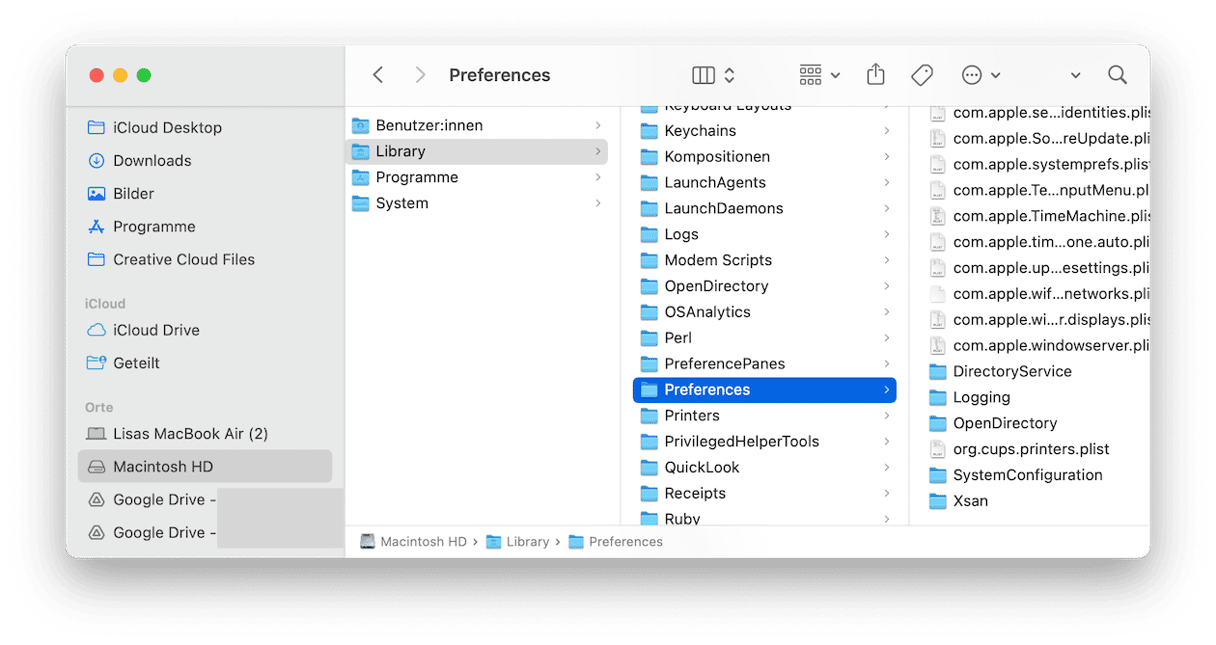
Task: Click the org.cups.printers.plist file icon
Action: [x=937, y=450]
